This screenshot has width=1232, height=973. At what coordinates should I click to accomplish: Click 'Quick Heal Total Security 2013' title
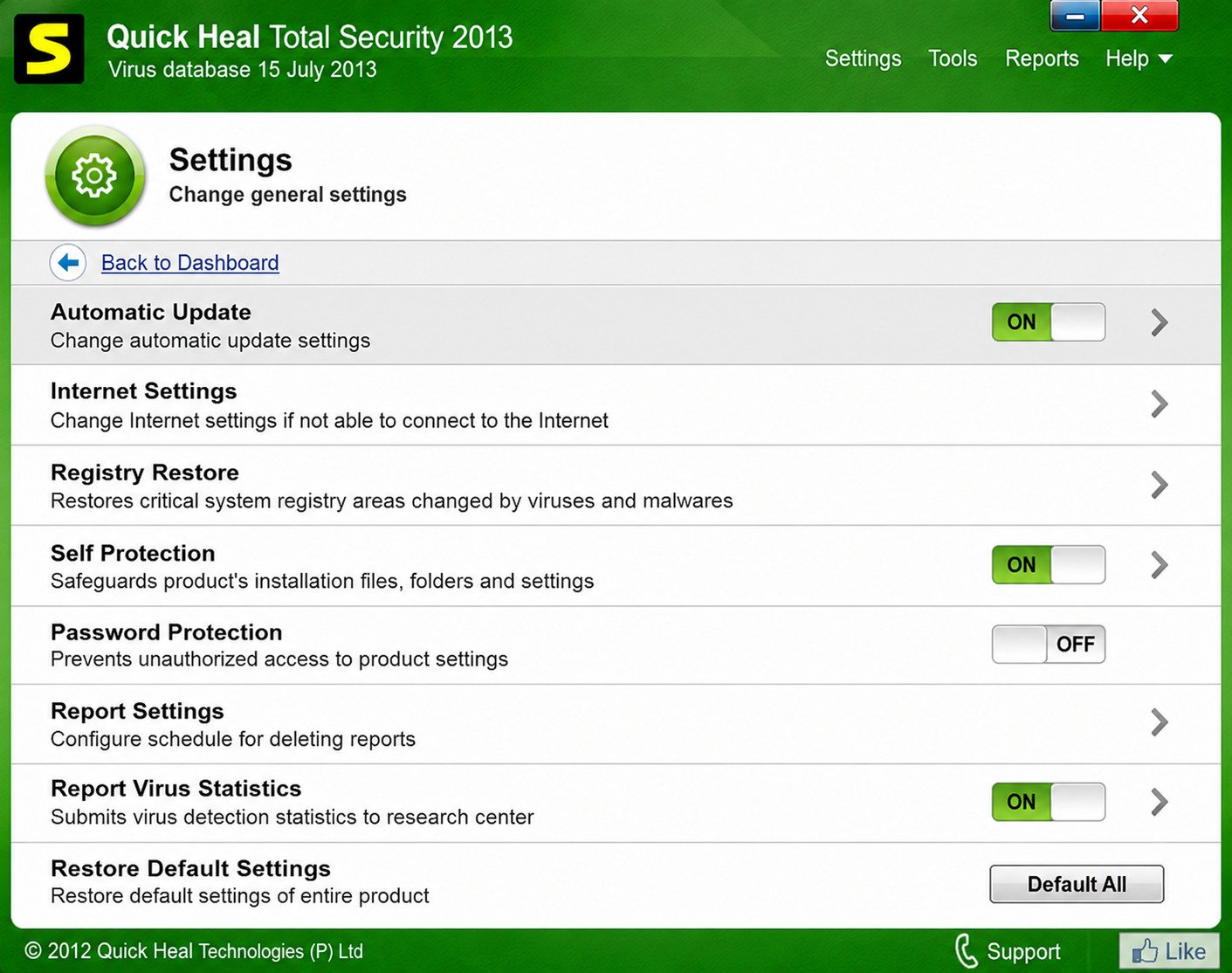pos(310,38)
